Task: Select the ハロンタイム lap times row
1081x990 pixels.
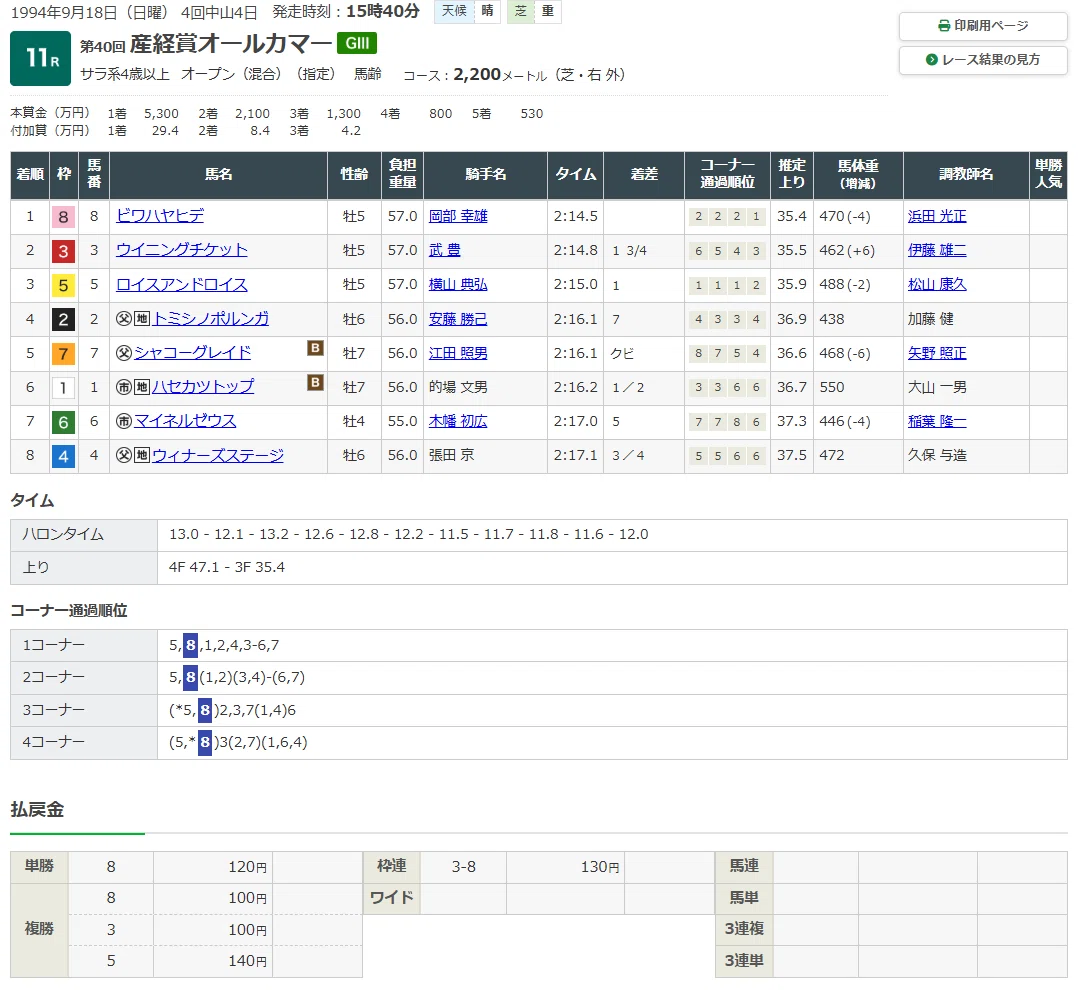Action: click(x=538, y=535)
